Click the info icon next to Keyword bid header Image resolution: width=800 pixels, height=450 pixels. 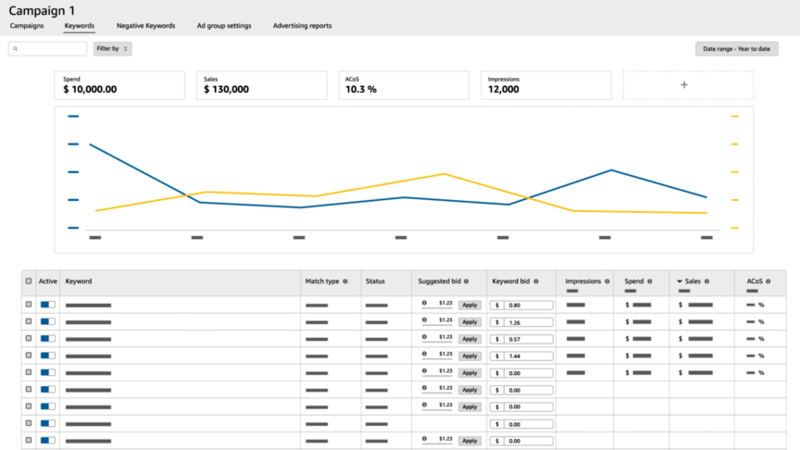click(x=537, y=282)
